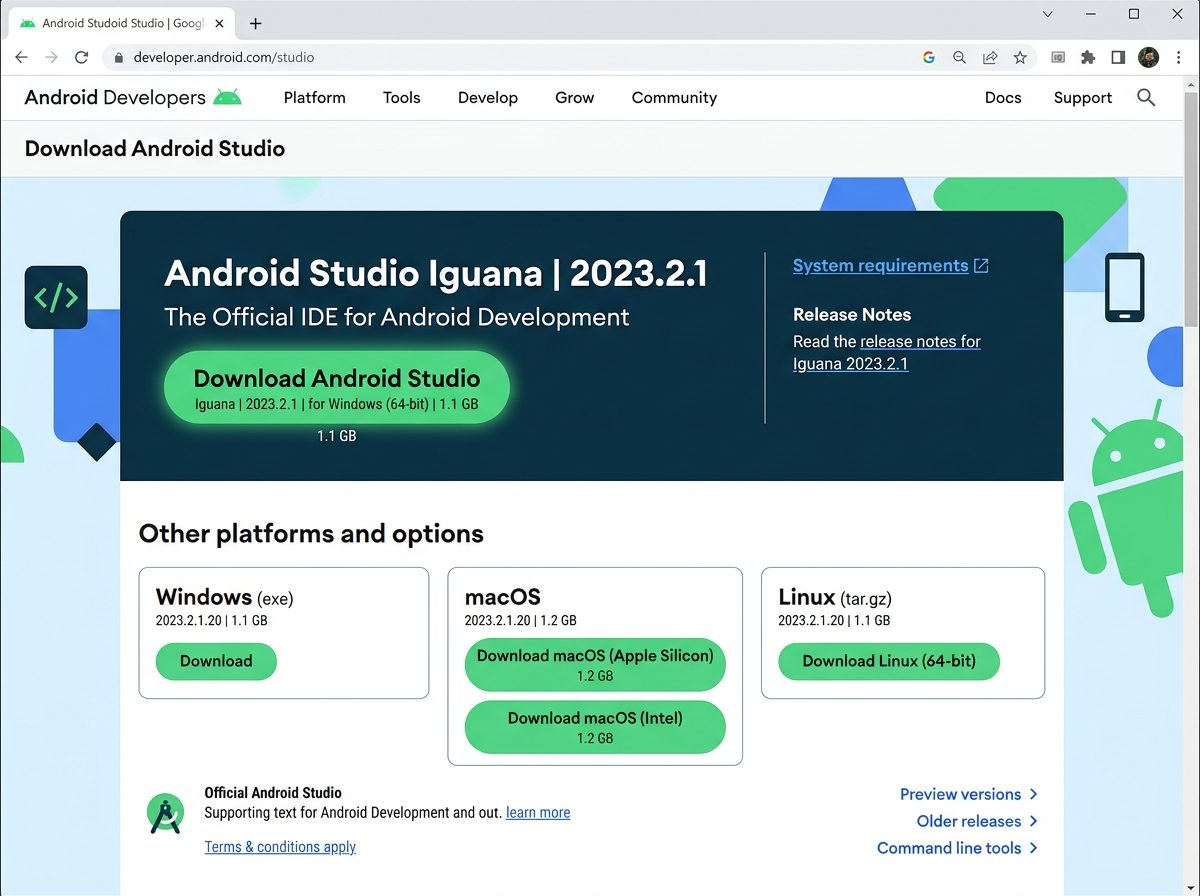1200x896 pixels.
Task: Click the Download Android Studio page heading
Action: pos(155,149)
